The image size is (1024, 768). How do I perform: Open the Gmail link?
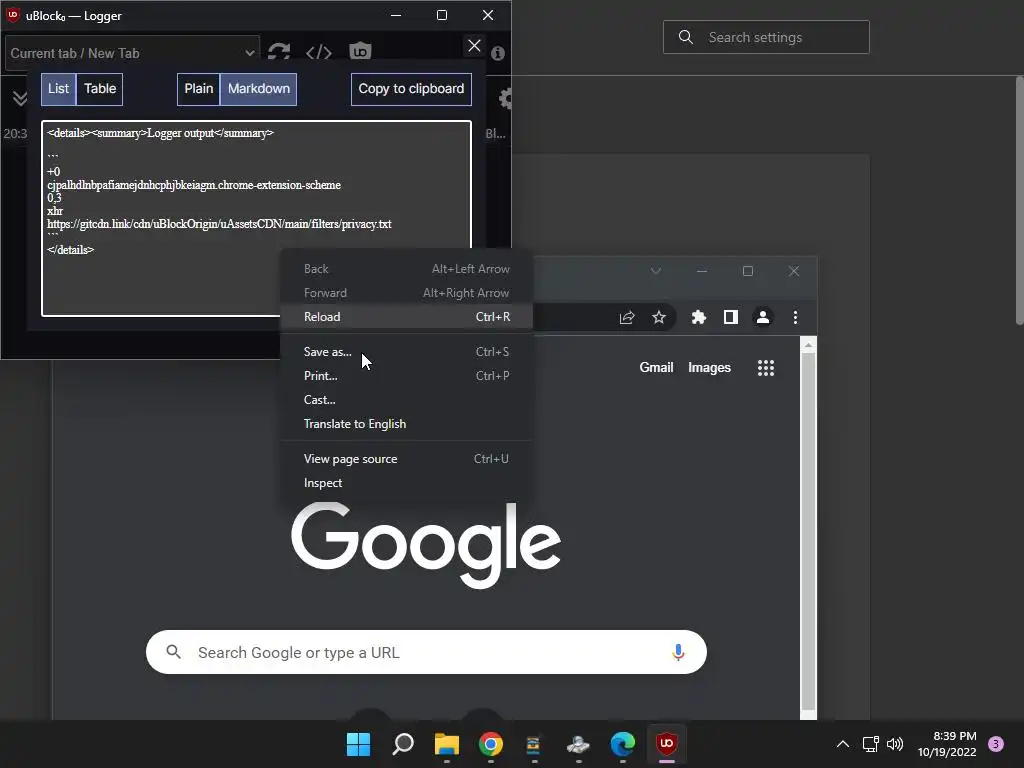click(x=656, y=368)
